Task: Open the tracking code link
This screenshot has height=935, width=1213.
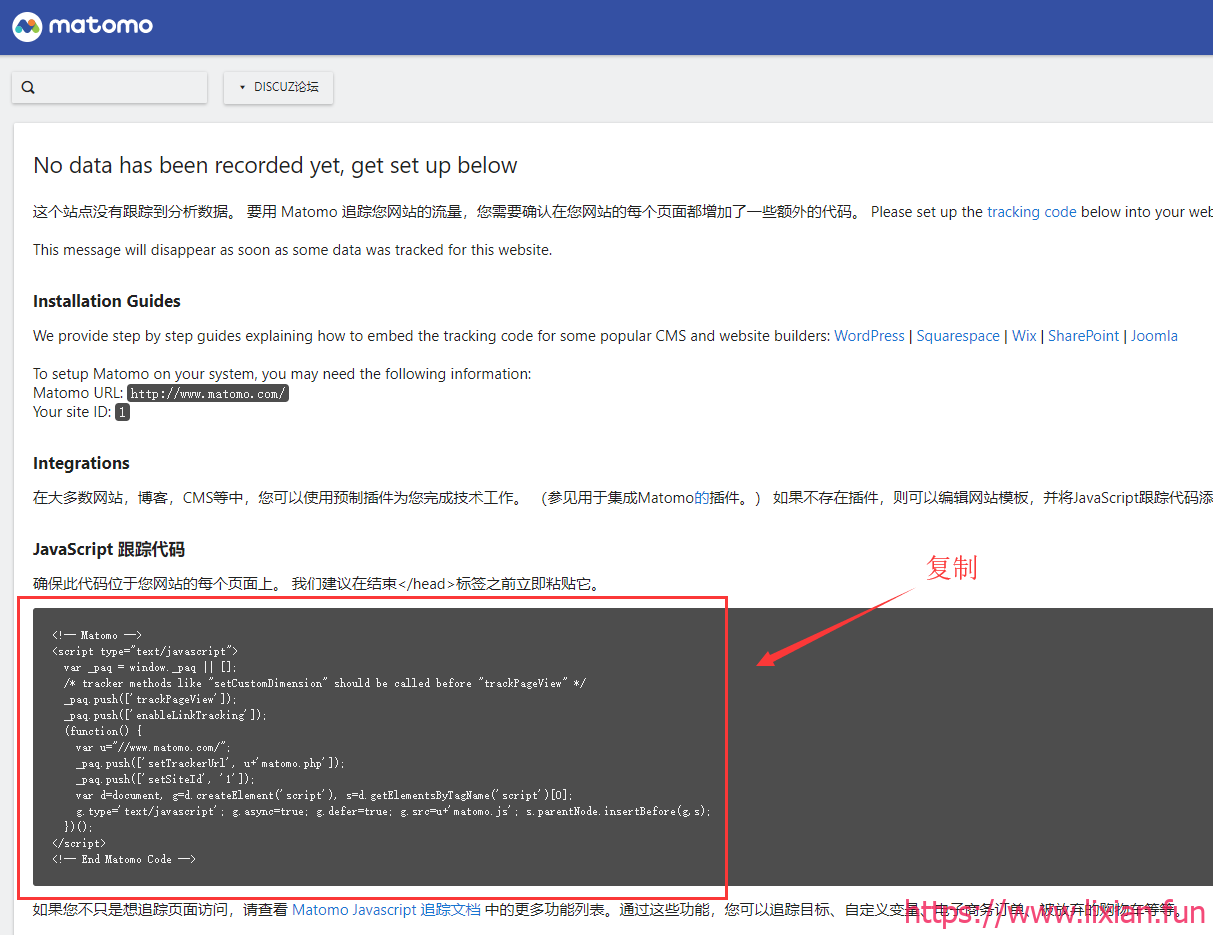Action: click(1031, 212)
